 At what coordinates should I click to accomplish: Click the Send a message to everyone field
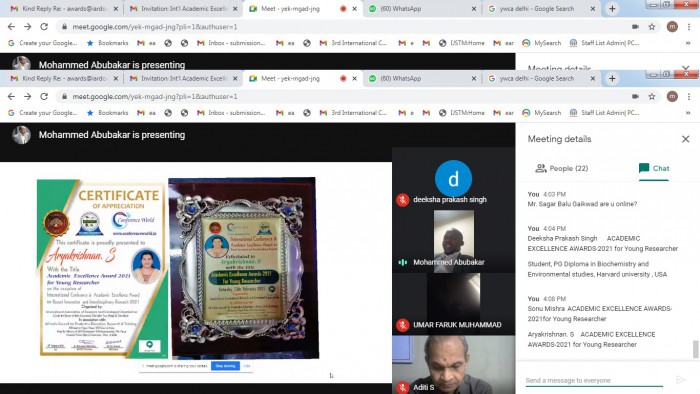click(594, 380)
